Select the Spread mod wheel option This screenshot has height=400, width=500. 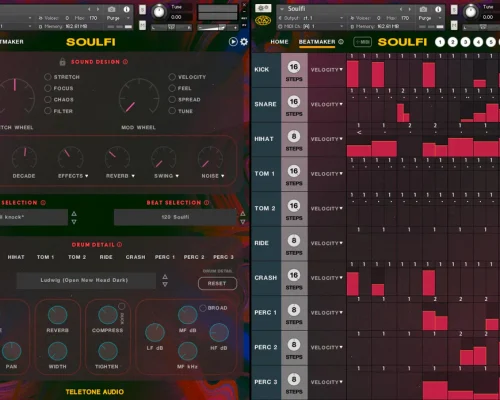[172, 100]
